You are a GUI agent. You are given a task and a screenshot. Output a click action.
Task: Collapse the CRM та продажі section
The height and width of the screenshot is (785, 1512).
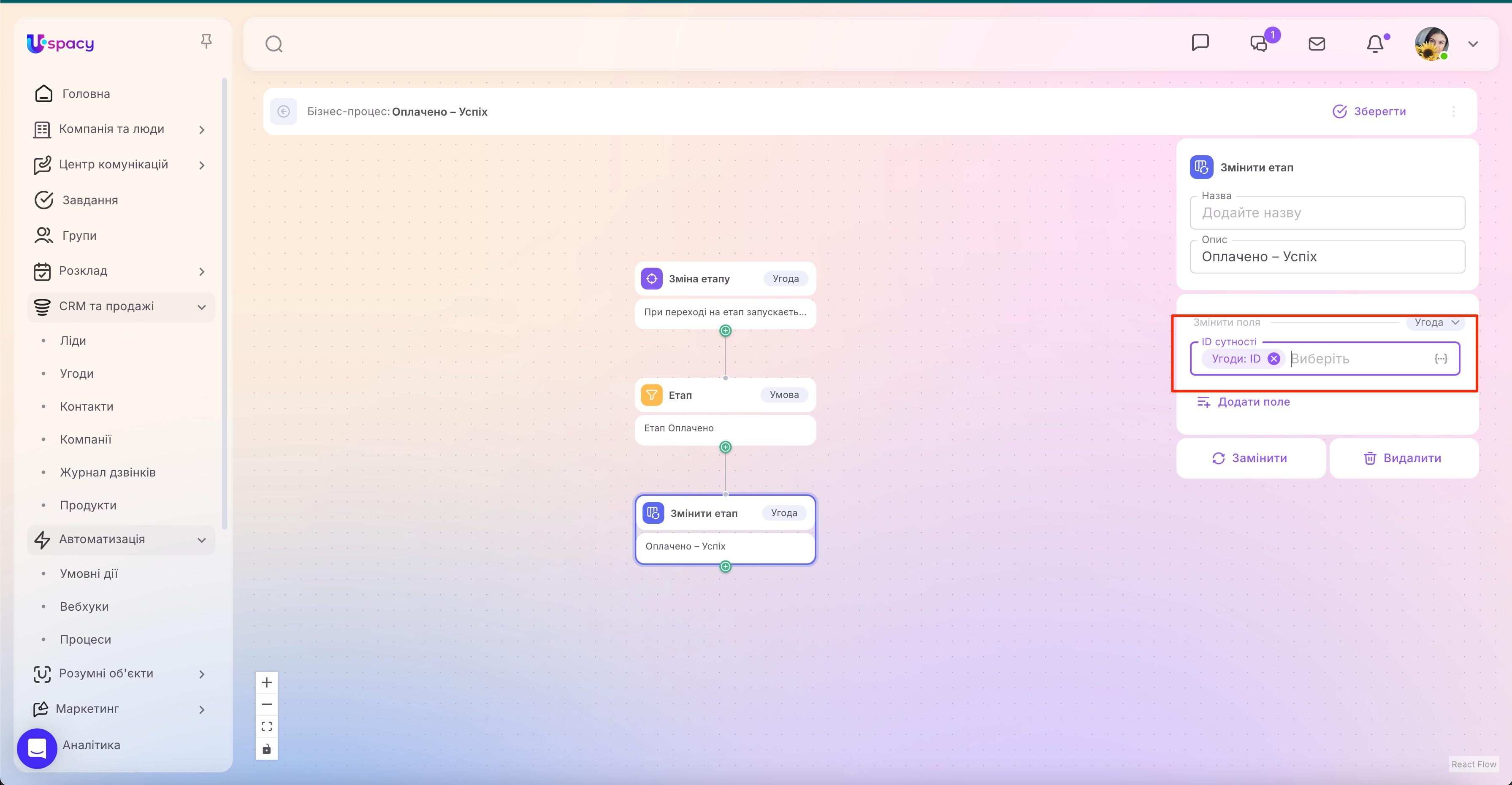(x=202, y=306)
